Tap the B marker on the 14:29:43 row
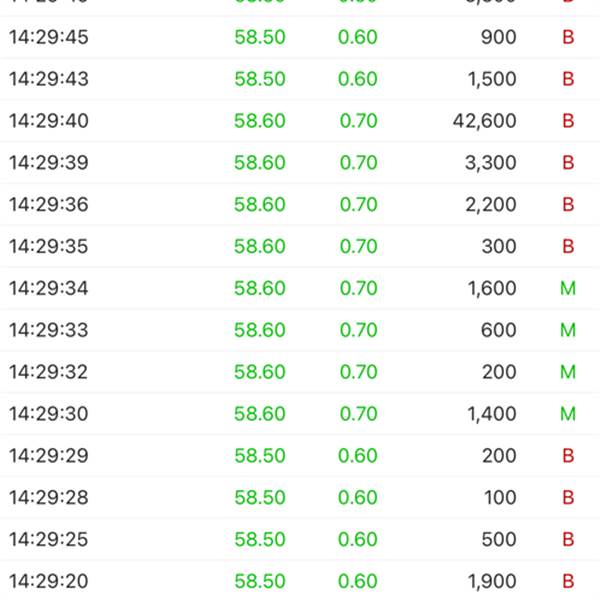The image size is (600, 600). click(x=568, y=79)
